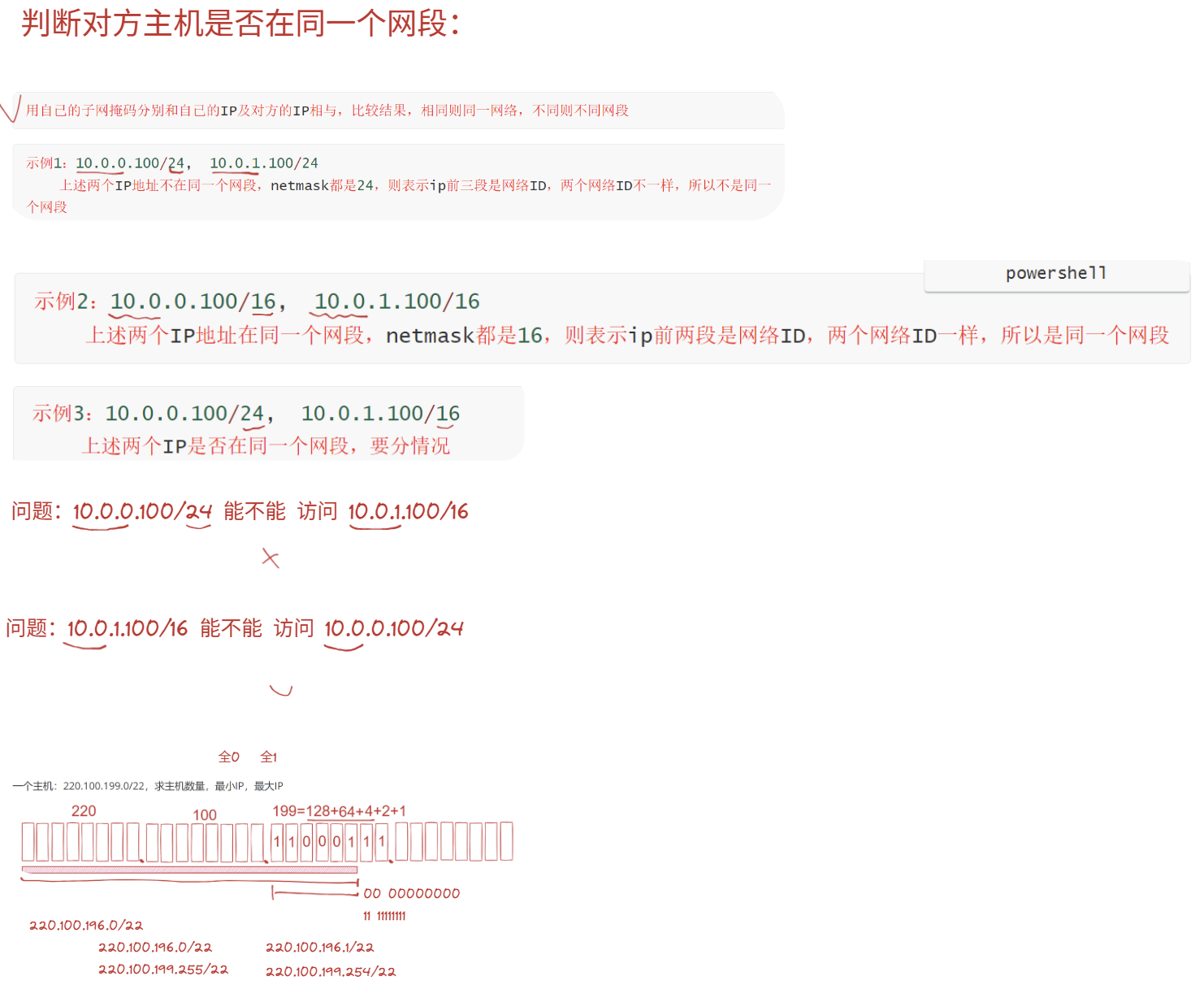The width and height of the screenshot is (1204, 998).
Task: Click the red checkmark annotation near the top
Action: (11, 110)
